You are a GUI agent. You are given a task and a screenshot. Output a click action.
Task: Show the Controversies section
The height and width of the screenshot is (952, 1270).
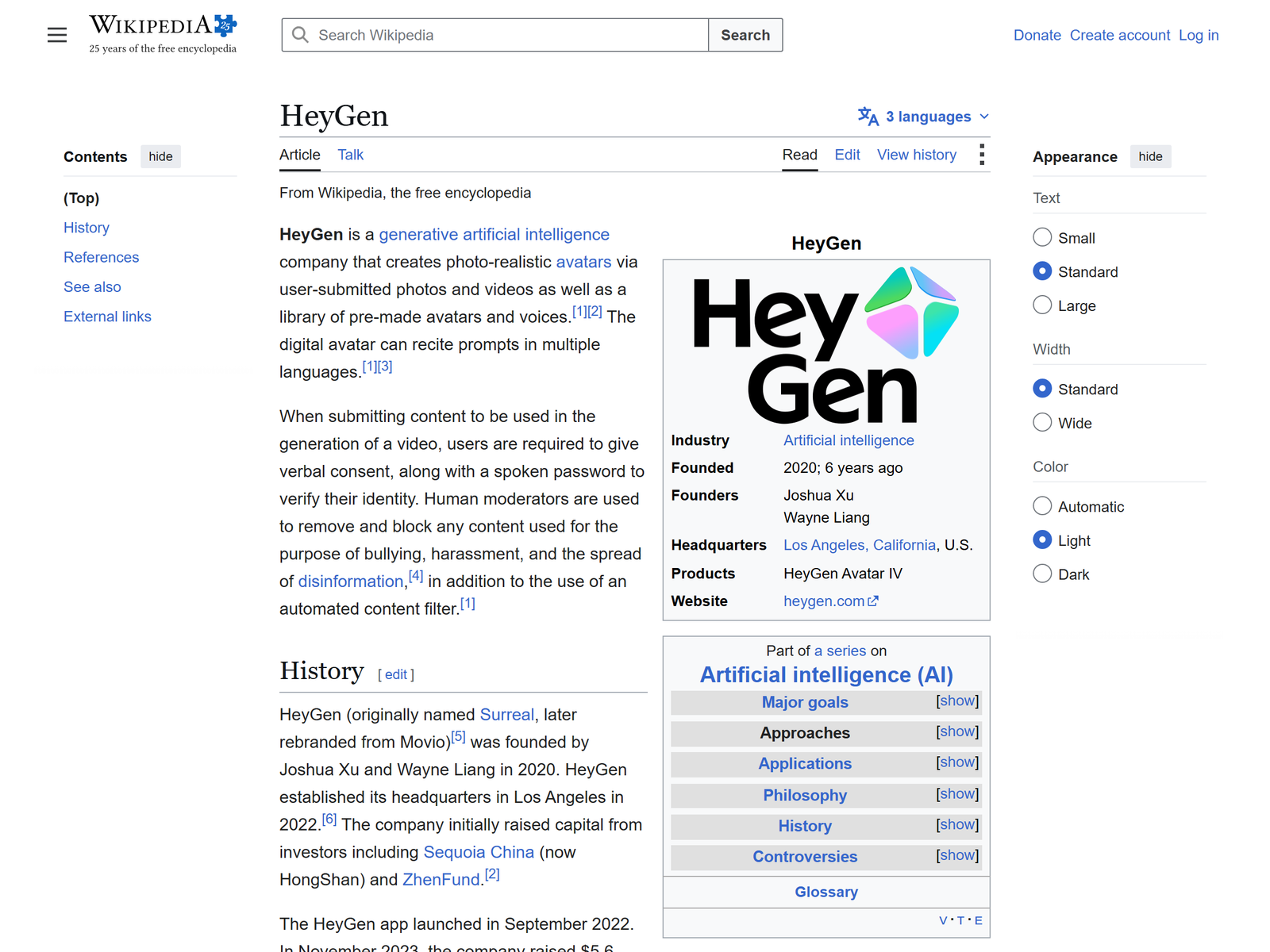pyautogui.click(x=957, y=855)
